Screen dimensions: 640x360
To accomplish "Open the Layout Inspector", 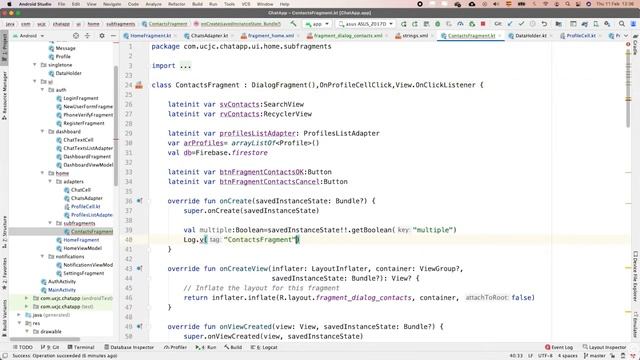I will point(604,347).
